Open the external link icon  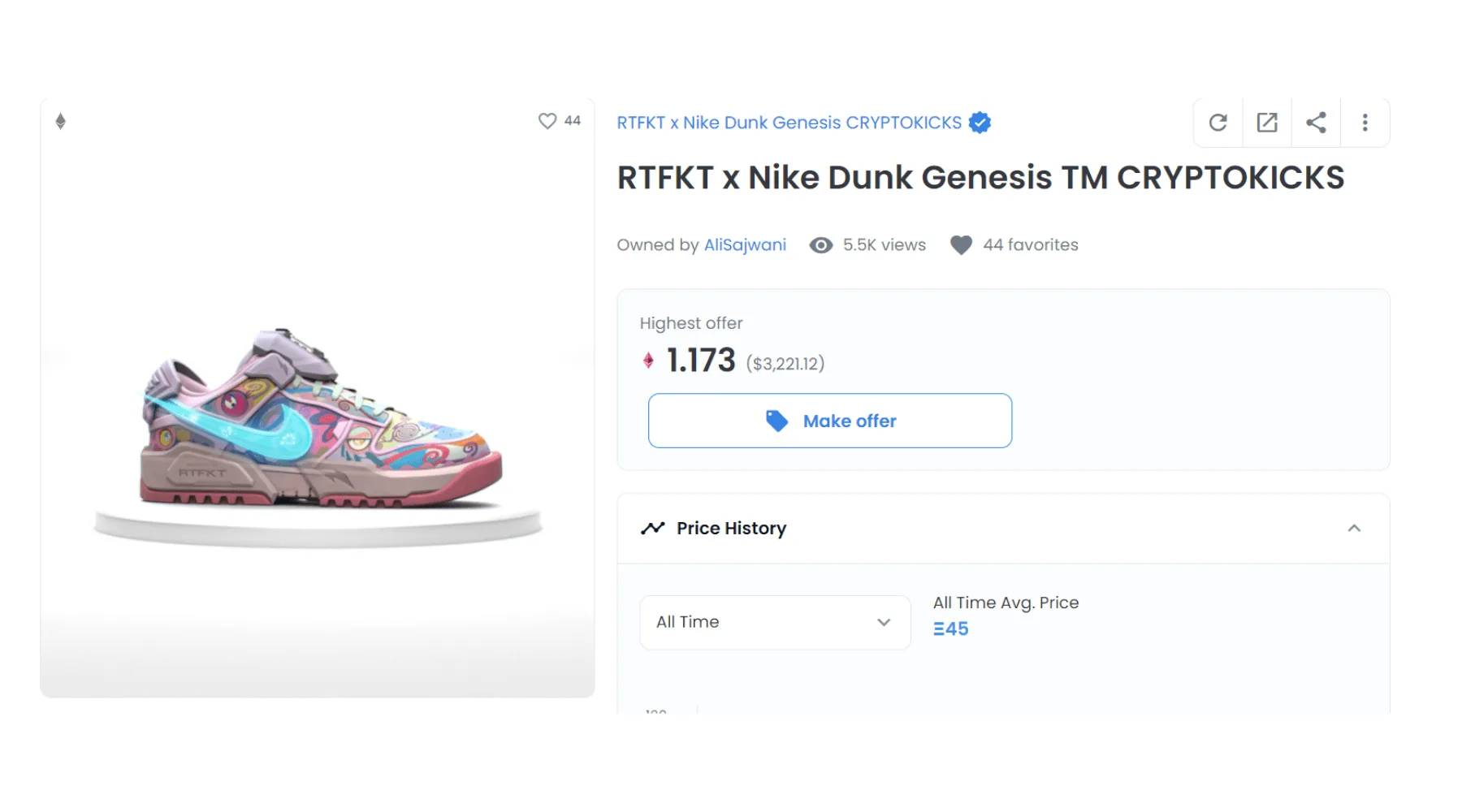[x=1267, y=123]
